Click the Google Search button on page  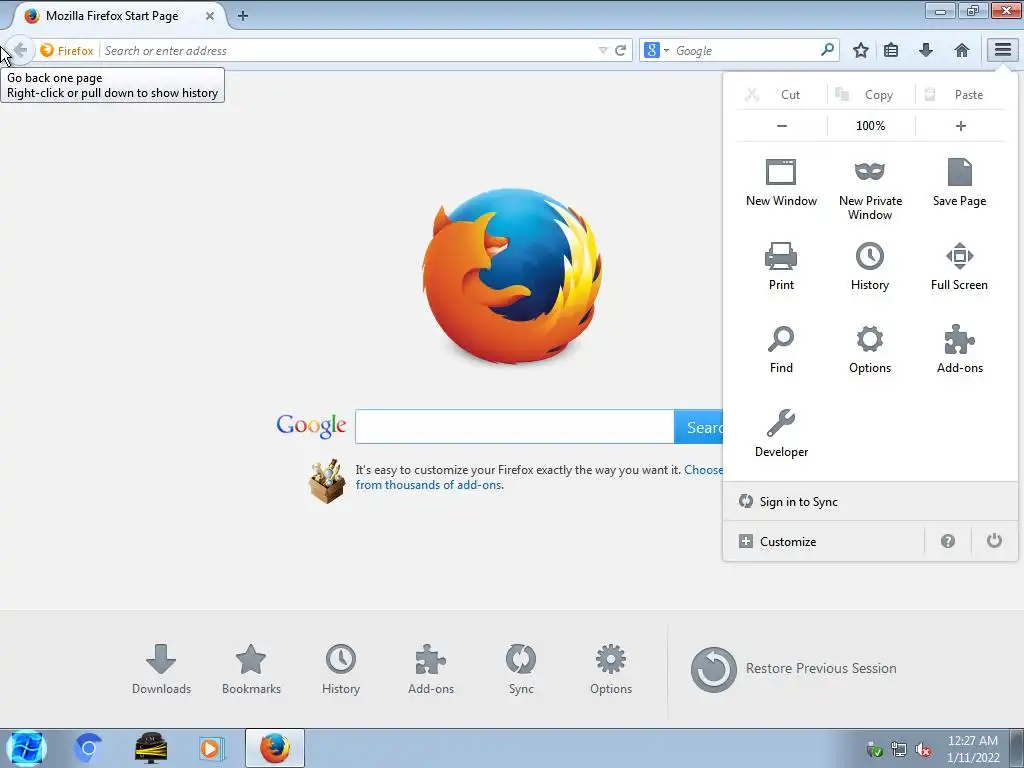click(699, 427)
